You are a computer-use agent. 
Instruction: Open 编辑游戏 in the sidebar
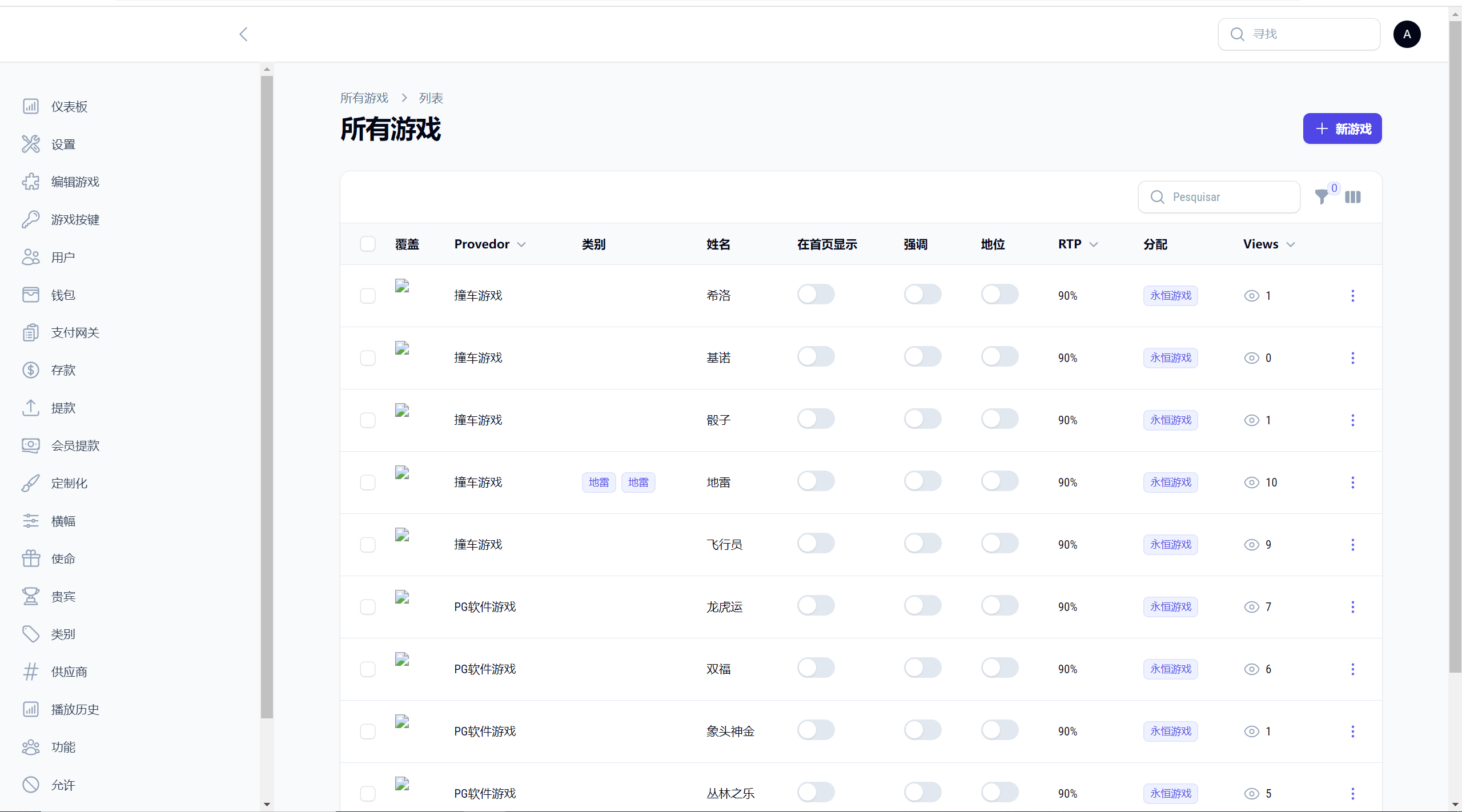click(x=75, y=182)
